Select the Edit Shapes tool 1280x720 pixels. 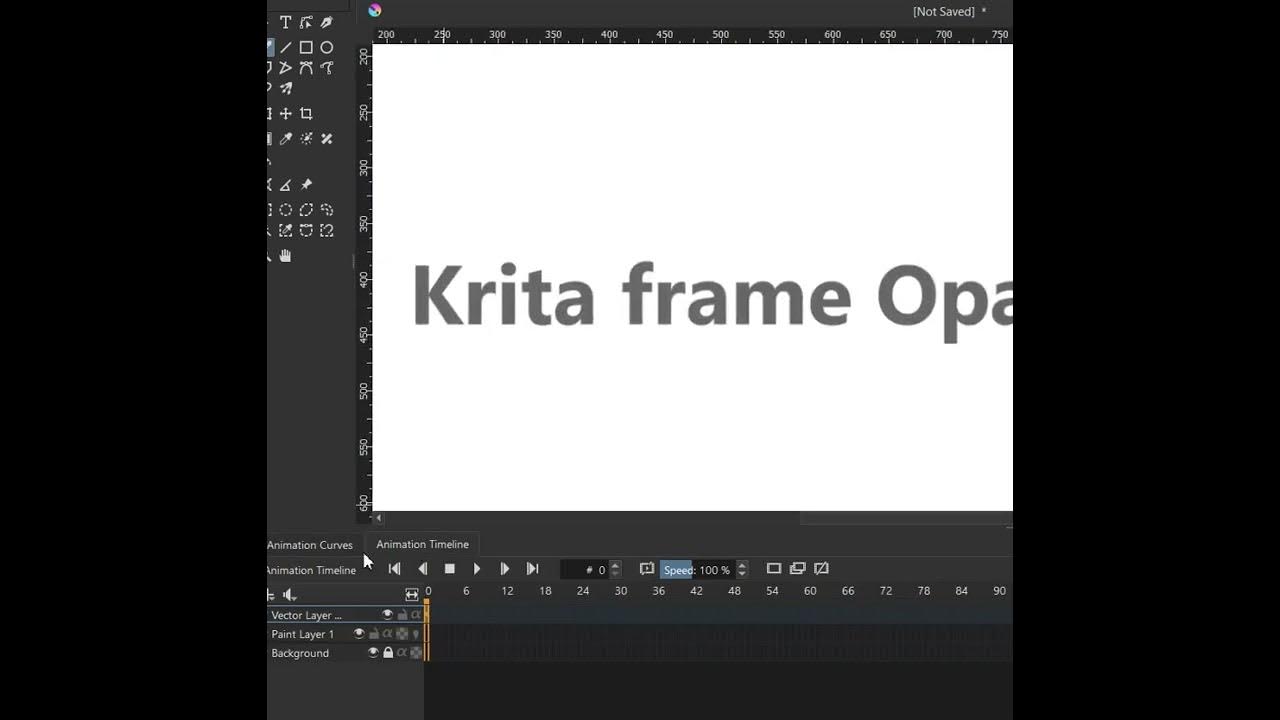point(306,22)
